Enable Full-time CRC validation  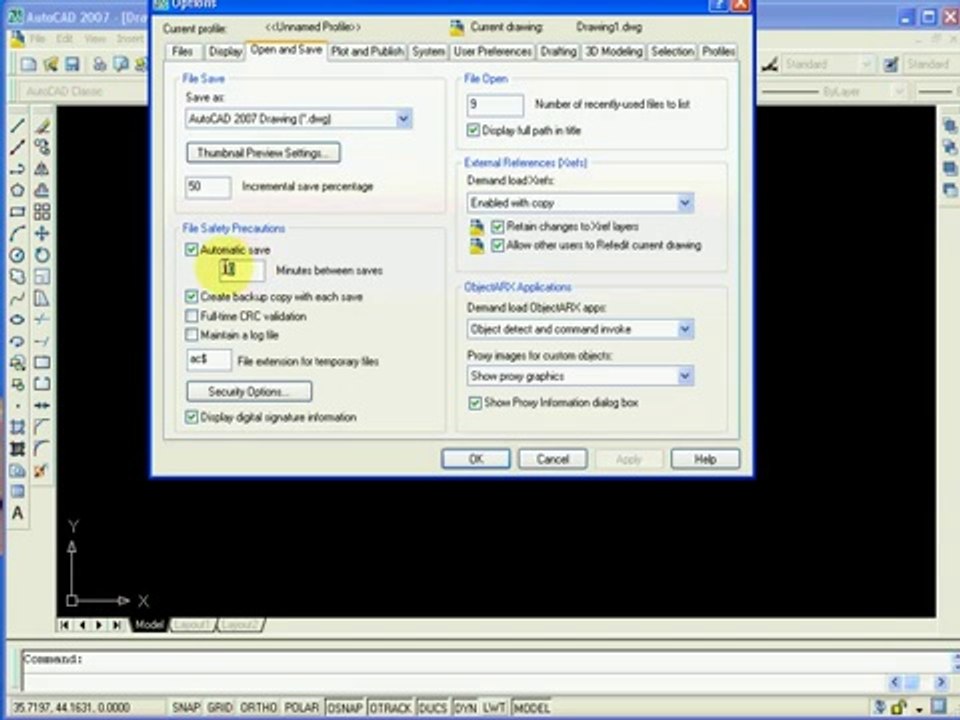point(192,316)
